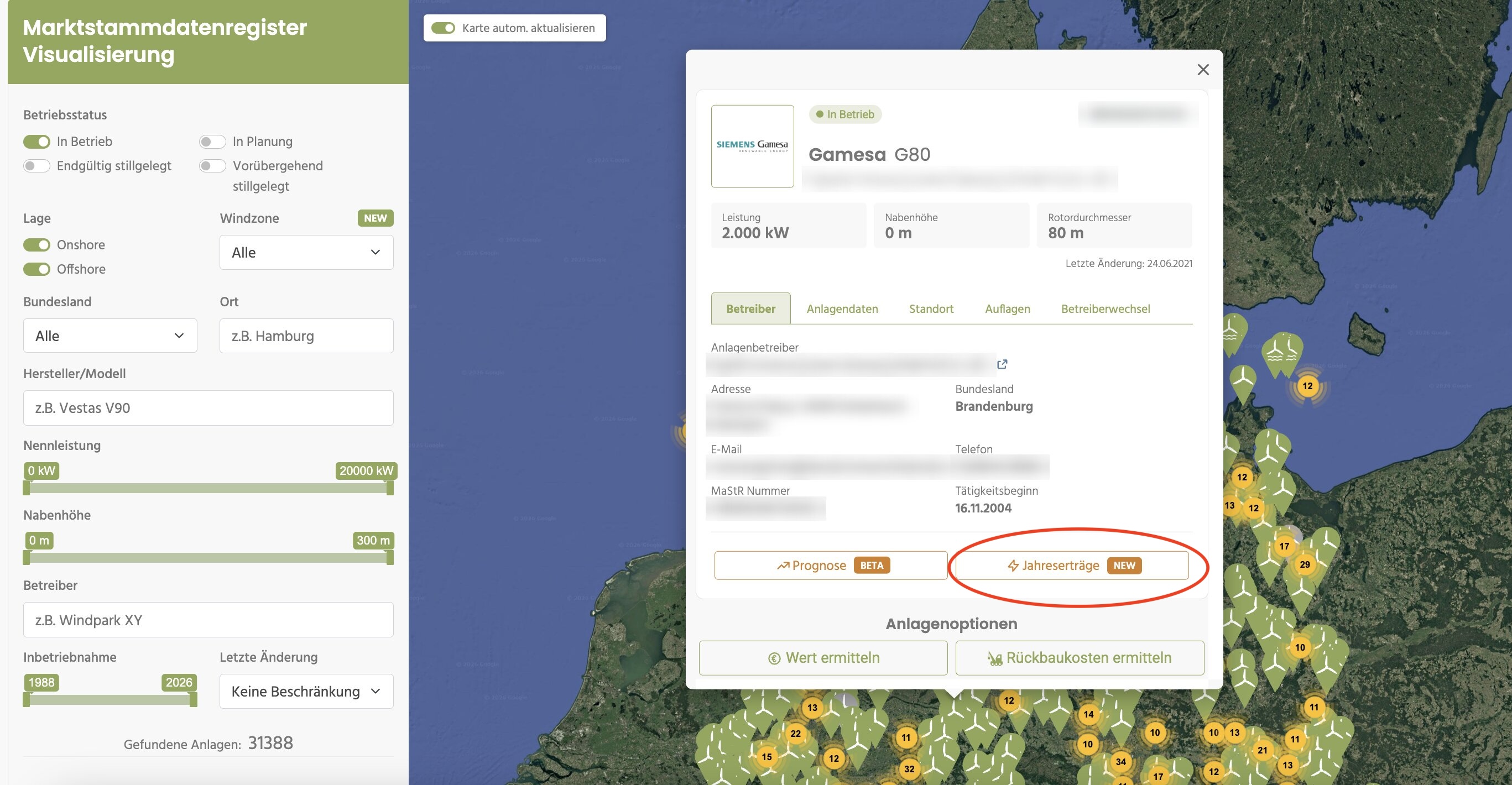This screenshot has width=1512, height=785.
Task: Click the 300 m slider value label
Action: [373, 540]
